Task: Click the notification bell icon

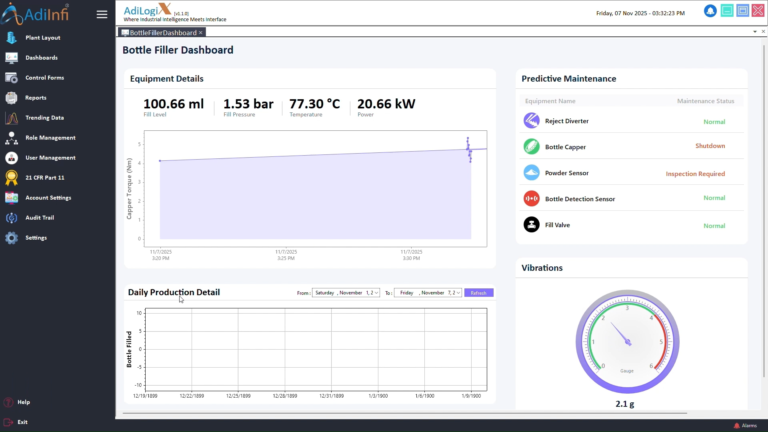Action: [710, 11]
